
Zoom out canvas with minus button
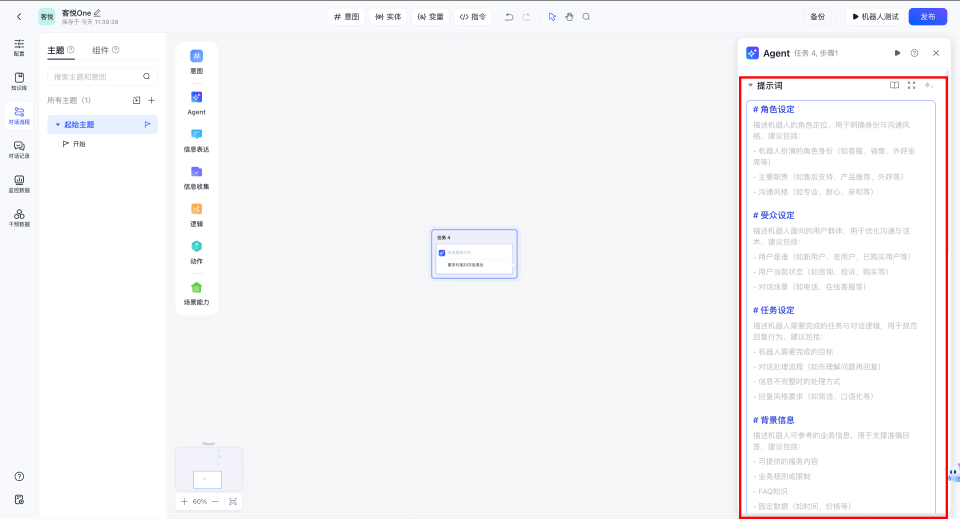[x=216, y=501]
